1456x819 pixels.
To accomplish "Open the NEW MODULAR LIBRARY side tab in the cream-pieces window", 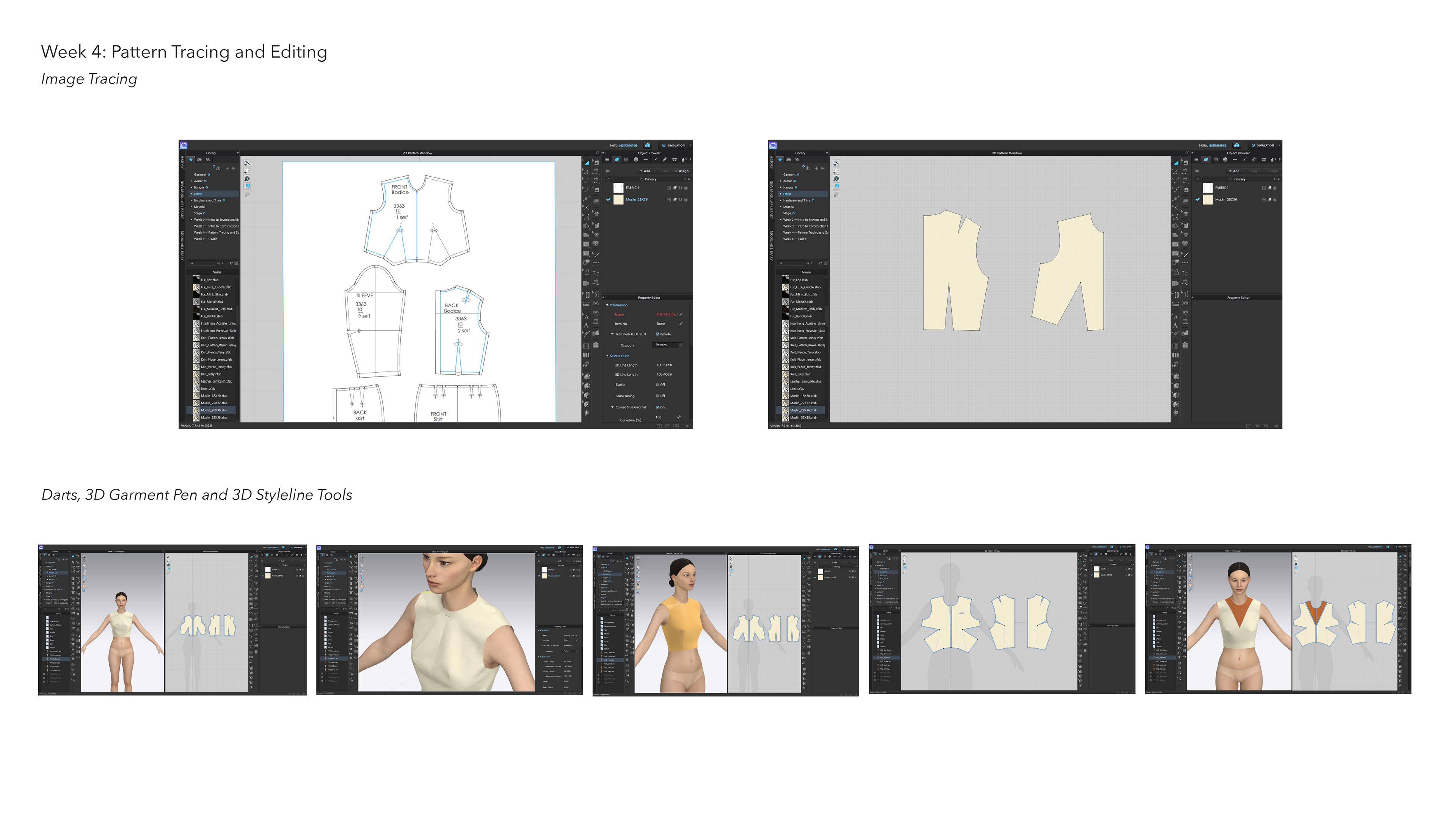I will coord(771,199).
